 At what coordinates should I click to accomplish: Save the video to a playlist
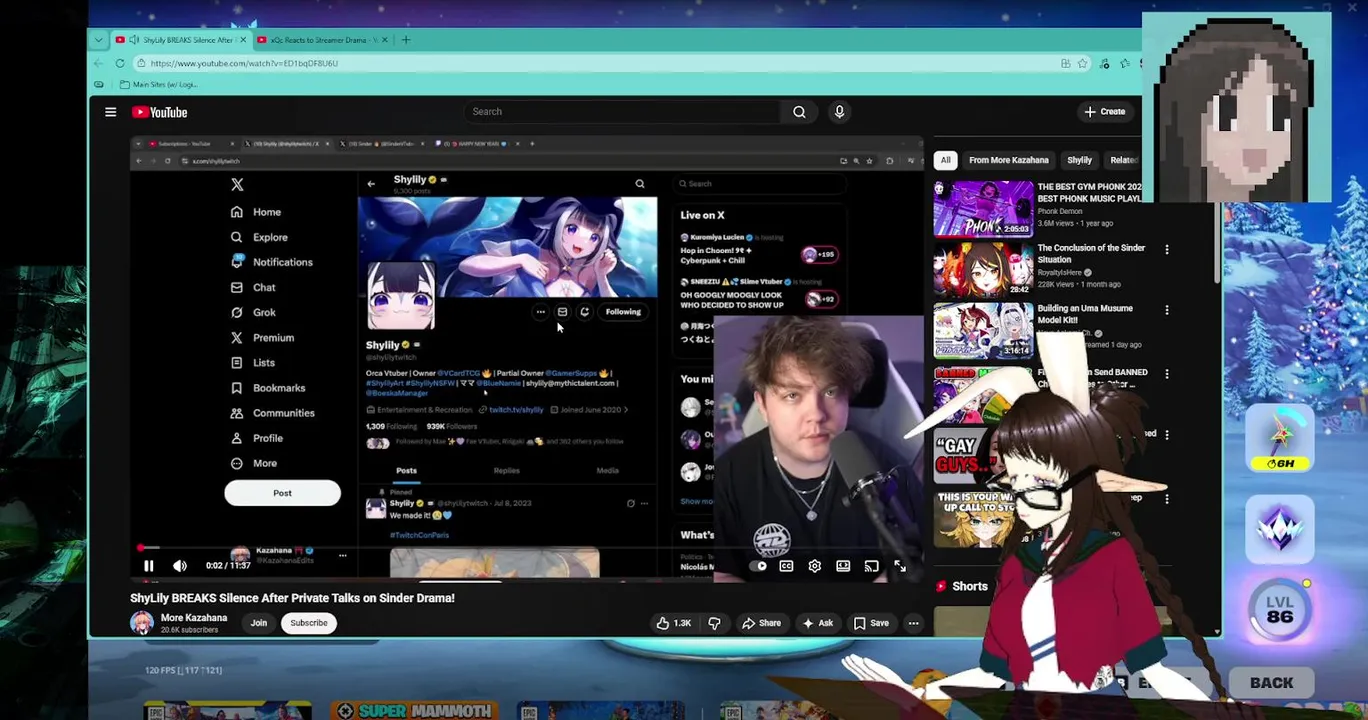871,623
